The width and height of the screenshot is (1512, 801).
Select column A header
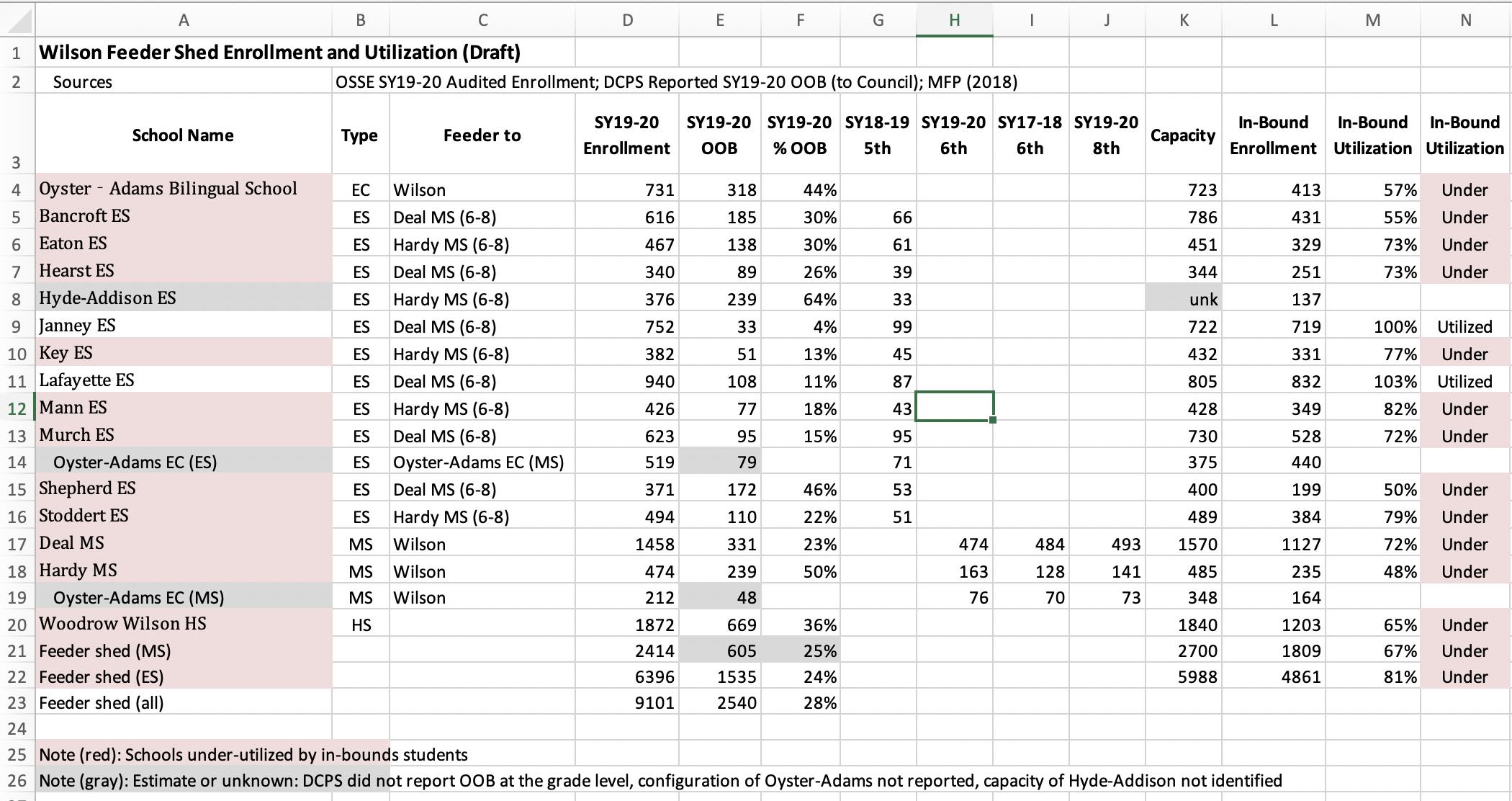point(184,20)
